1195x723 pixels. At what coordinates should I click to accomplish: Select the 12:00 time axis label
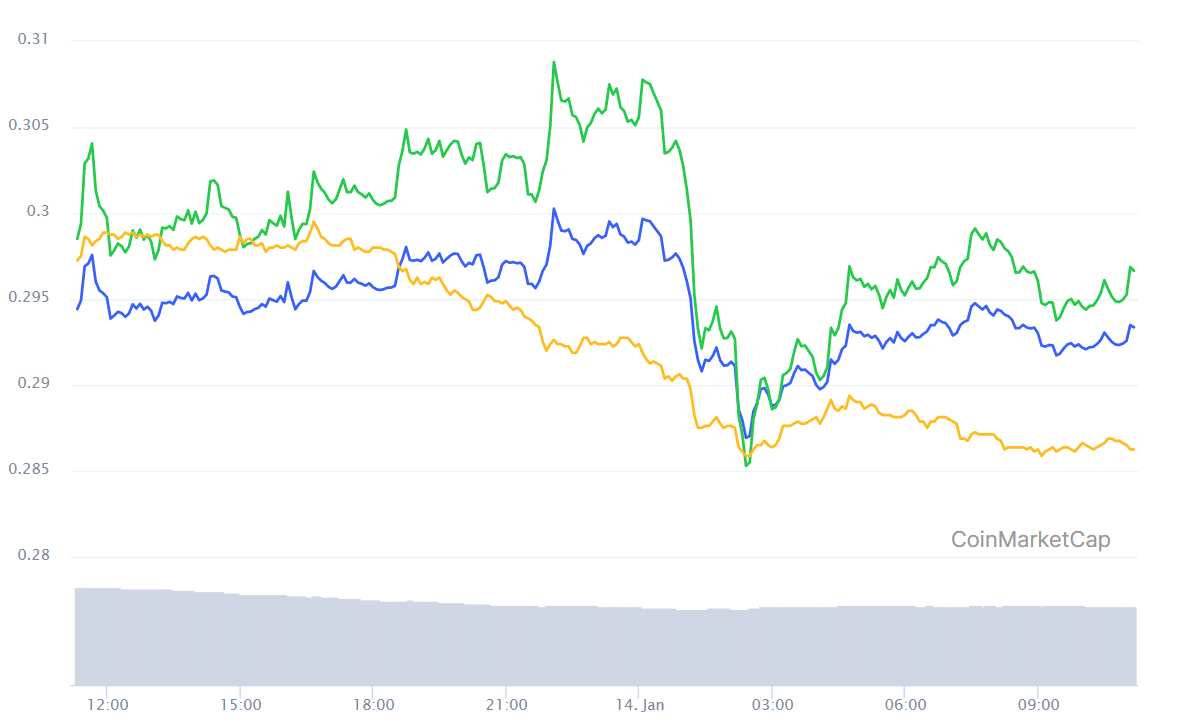click(107, 705)
